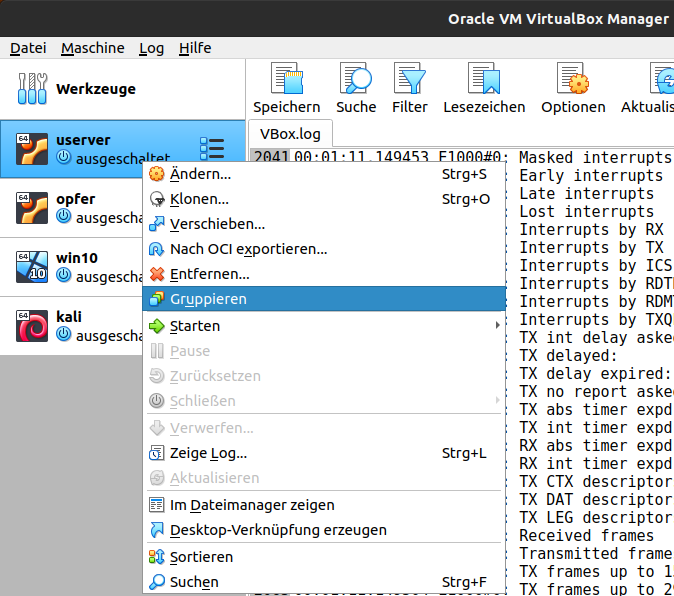Click the Werkzeuge label in the sidebar
This screenshot has width=674, height=596.
96,89
